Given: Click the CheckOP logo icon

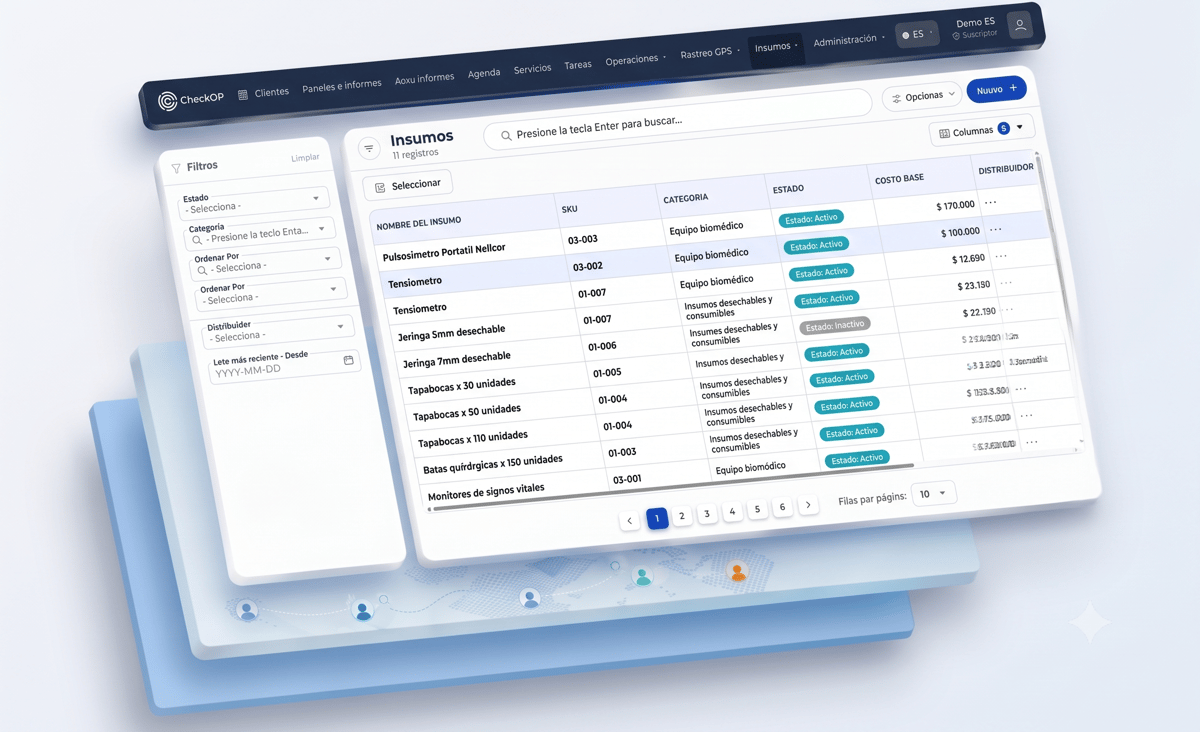Looking at the screenshot, I should (x=167, y=101).
